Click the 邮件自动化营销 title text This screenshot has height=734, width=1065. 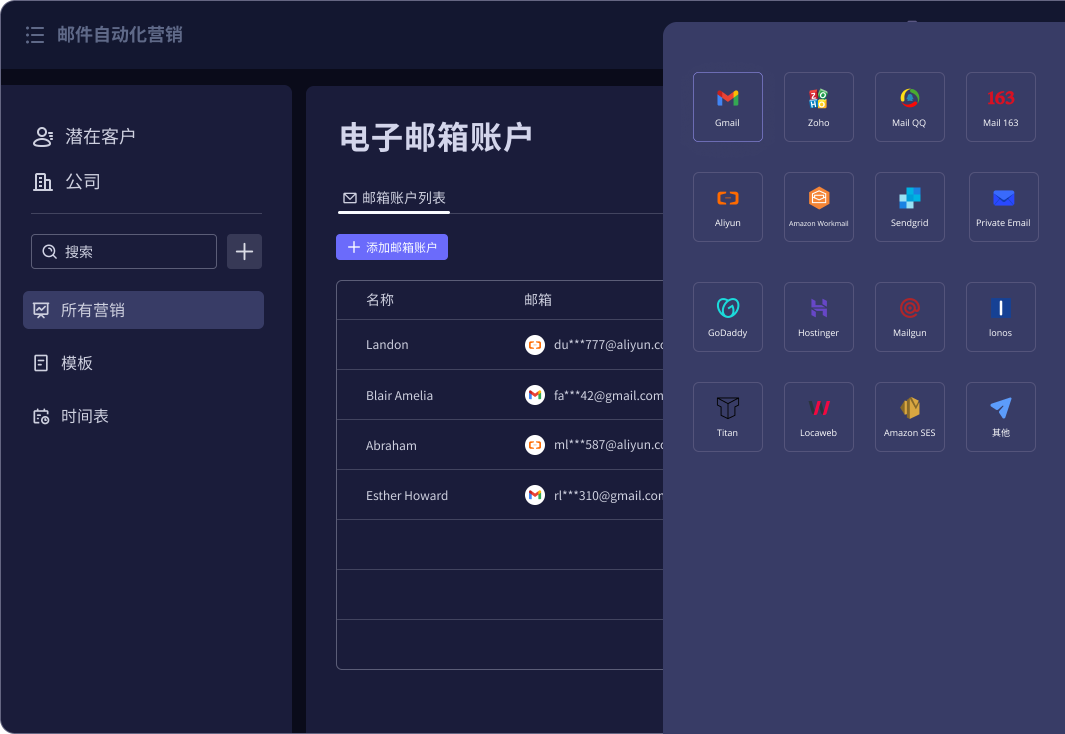[120, 35]
